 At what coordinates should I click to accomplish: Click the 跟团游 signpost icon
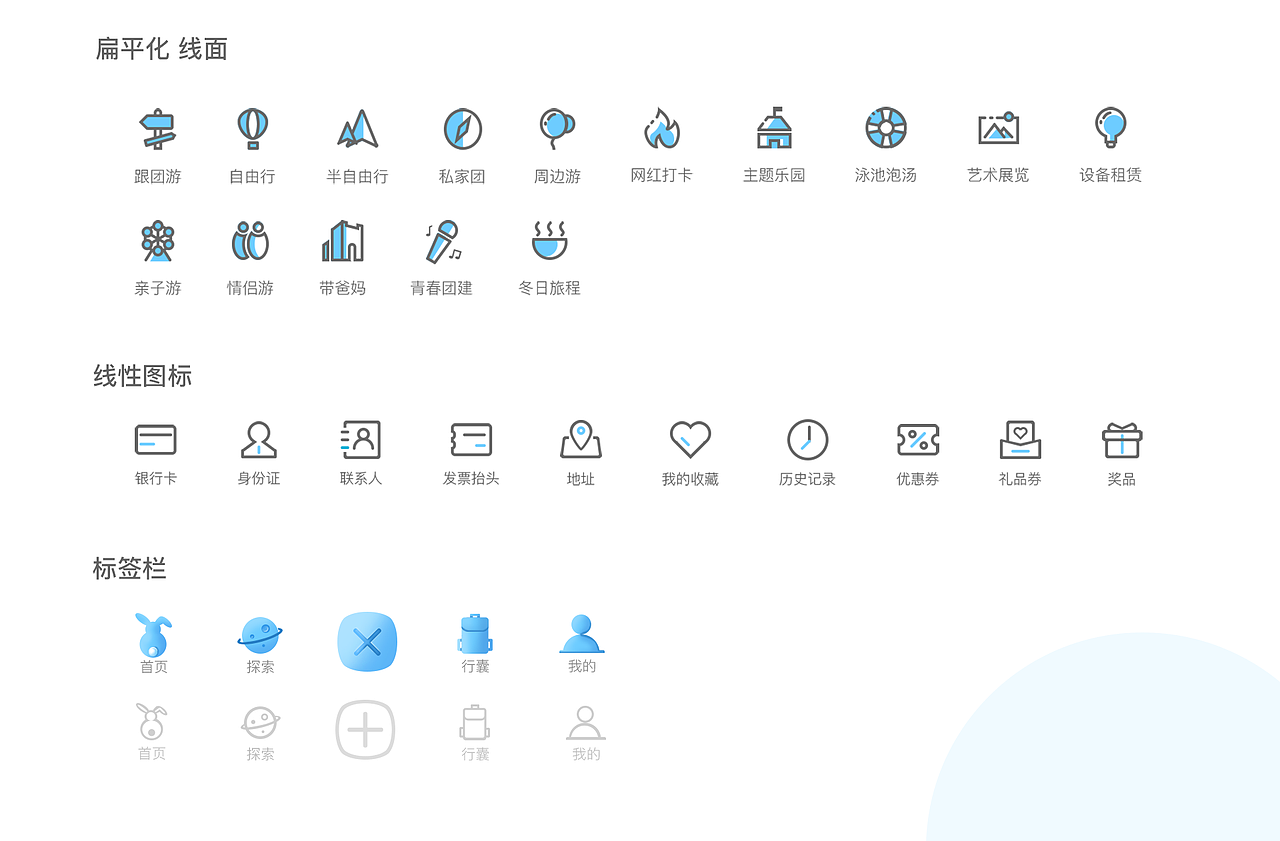click(157, 129)
